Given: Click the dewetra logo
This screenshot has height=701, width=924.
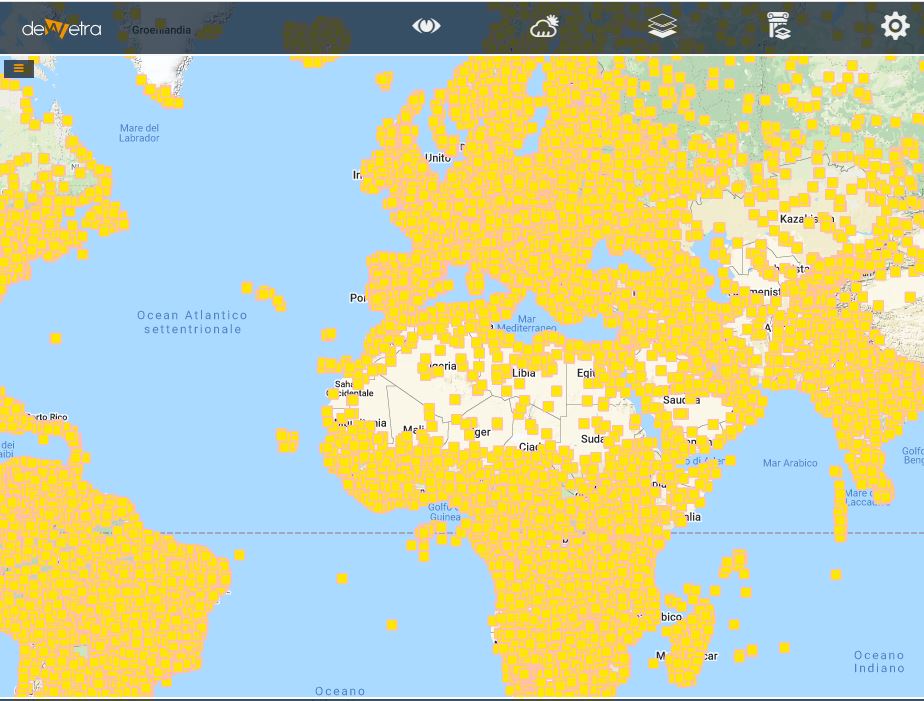Looking at the screenshot, I should click(62, 28).
